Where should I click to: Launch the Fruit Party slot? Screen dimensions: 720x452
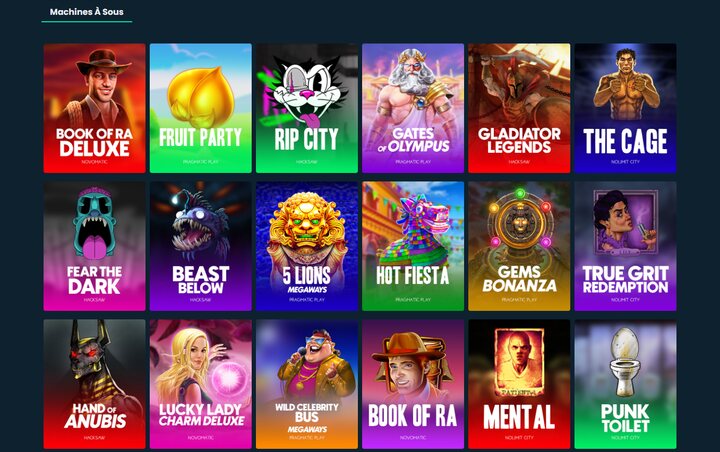pyautogui.click(x=201, y=108)
